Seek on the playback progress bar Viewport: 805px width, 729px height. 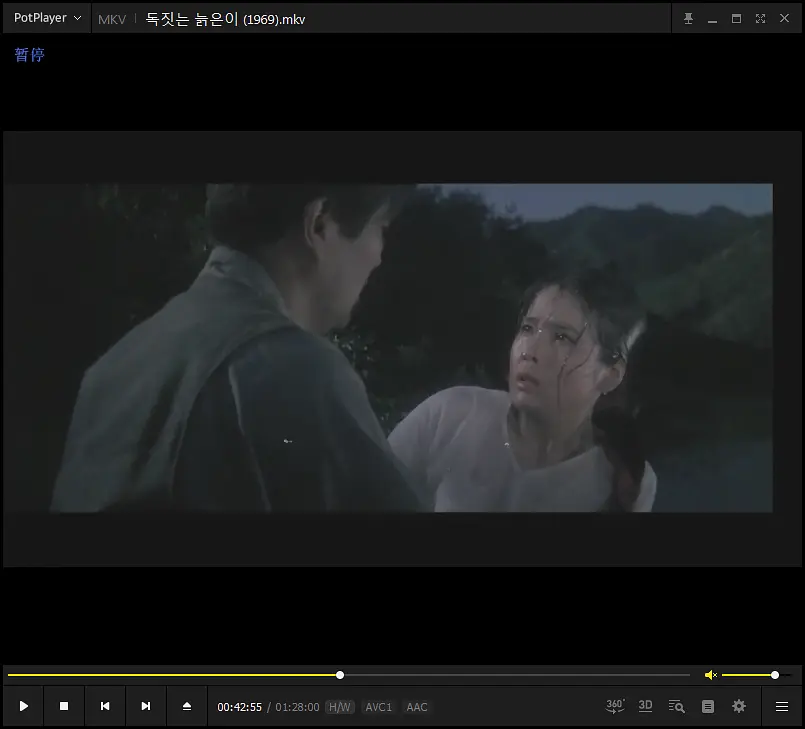point(349,675)
